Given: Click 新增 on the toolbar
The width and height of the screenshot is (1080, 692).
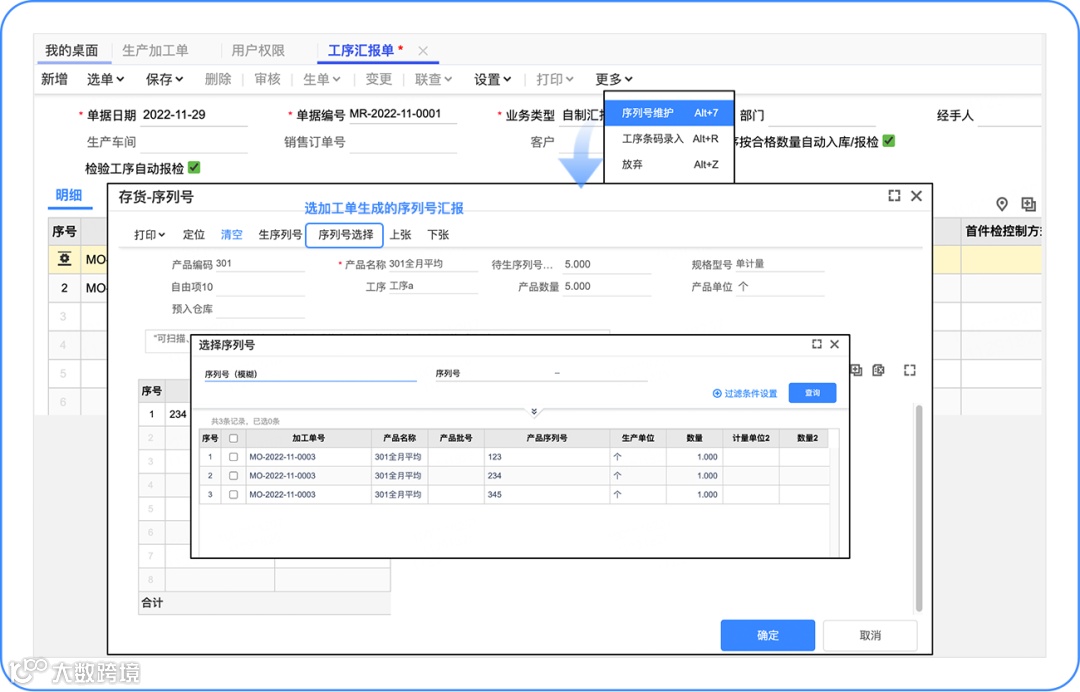Looking at the screenshot, I should 54,79.
